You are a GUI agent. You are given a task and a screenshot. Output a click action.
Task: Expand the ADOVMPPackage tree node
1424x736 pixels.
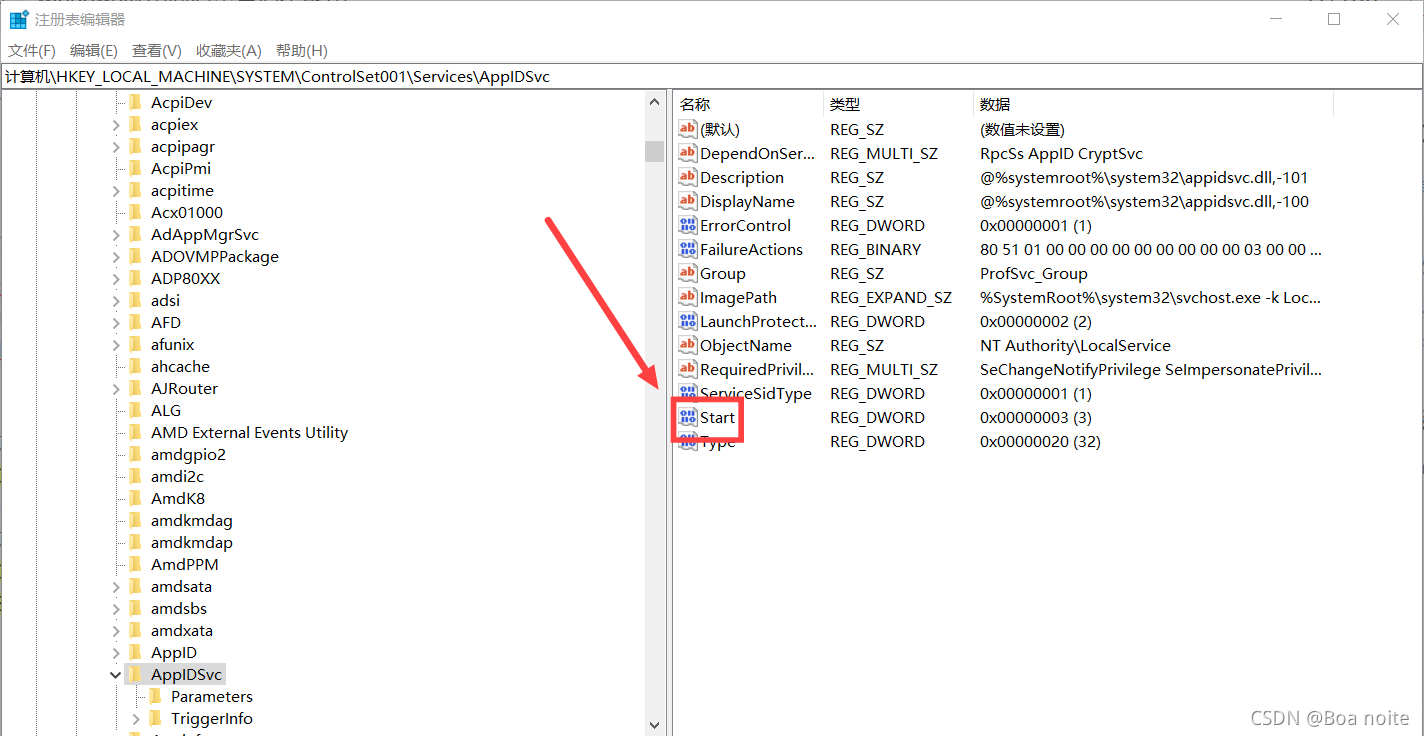tap(116, 257)
